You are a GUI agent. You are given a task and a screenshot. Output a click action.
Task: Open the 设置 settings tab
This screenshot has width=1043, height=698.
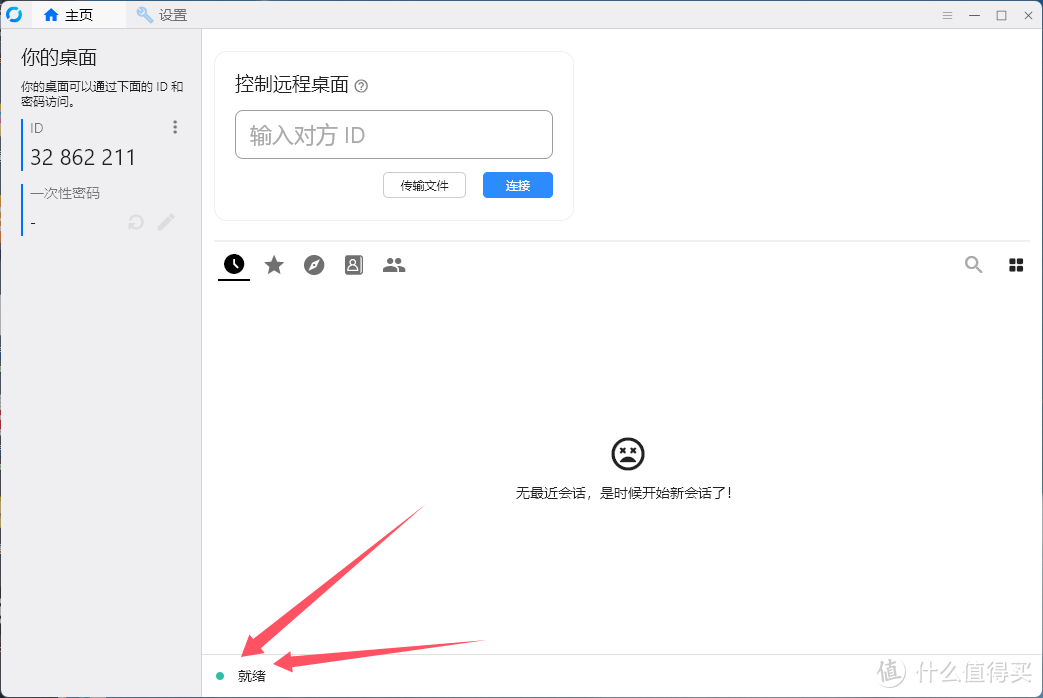(x=162, y=14)
